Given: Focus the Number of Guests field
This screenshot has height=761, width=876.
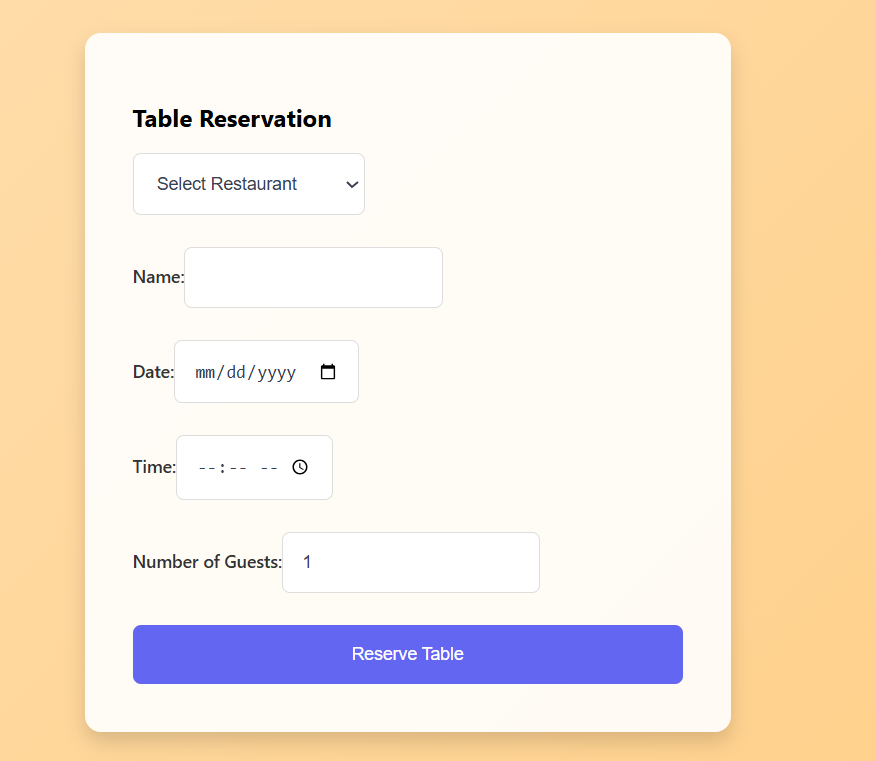Looking at the screenshot, I should click(410, 562).
